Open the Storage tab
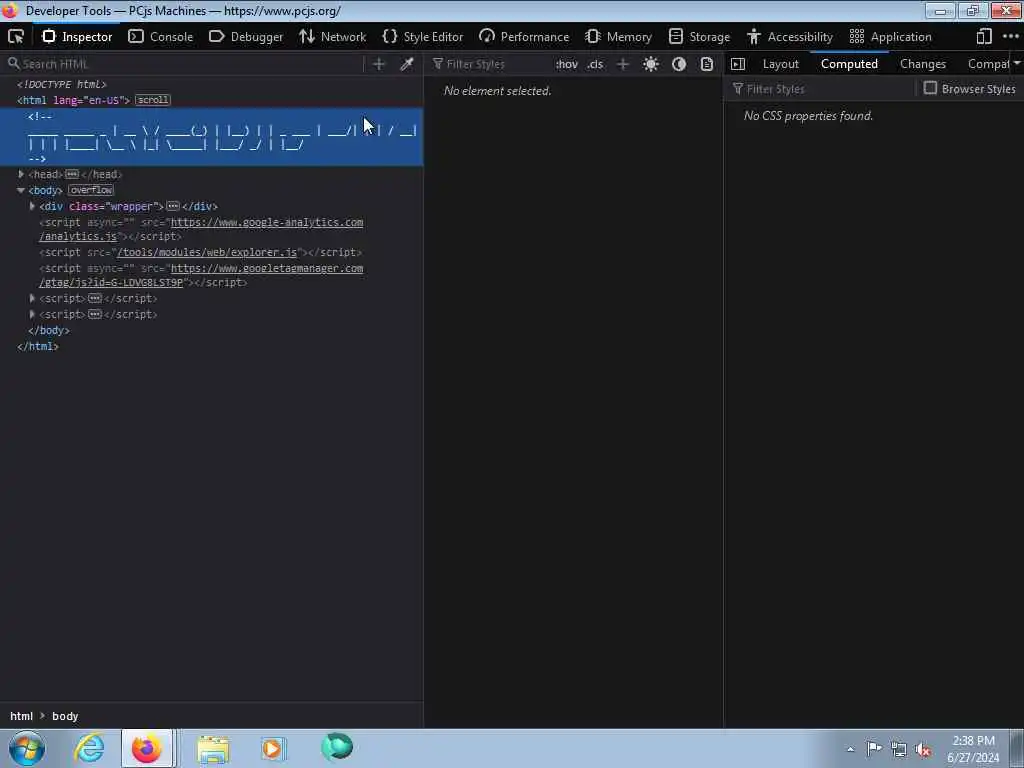The height and width of the screenshot is (768, 1024). tap(699, 37)
